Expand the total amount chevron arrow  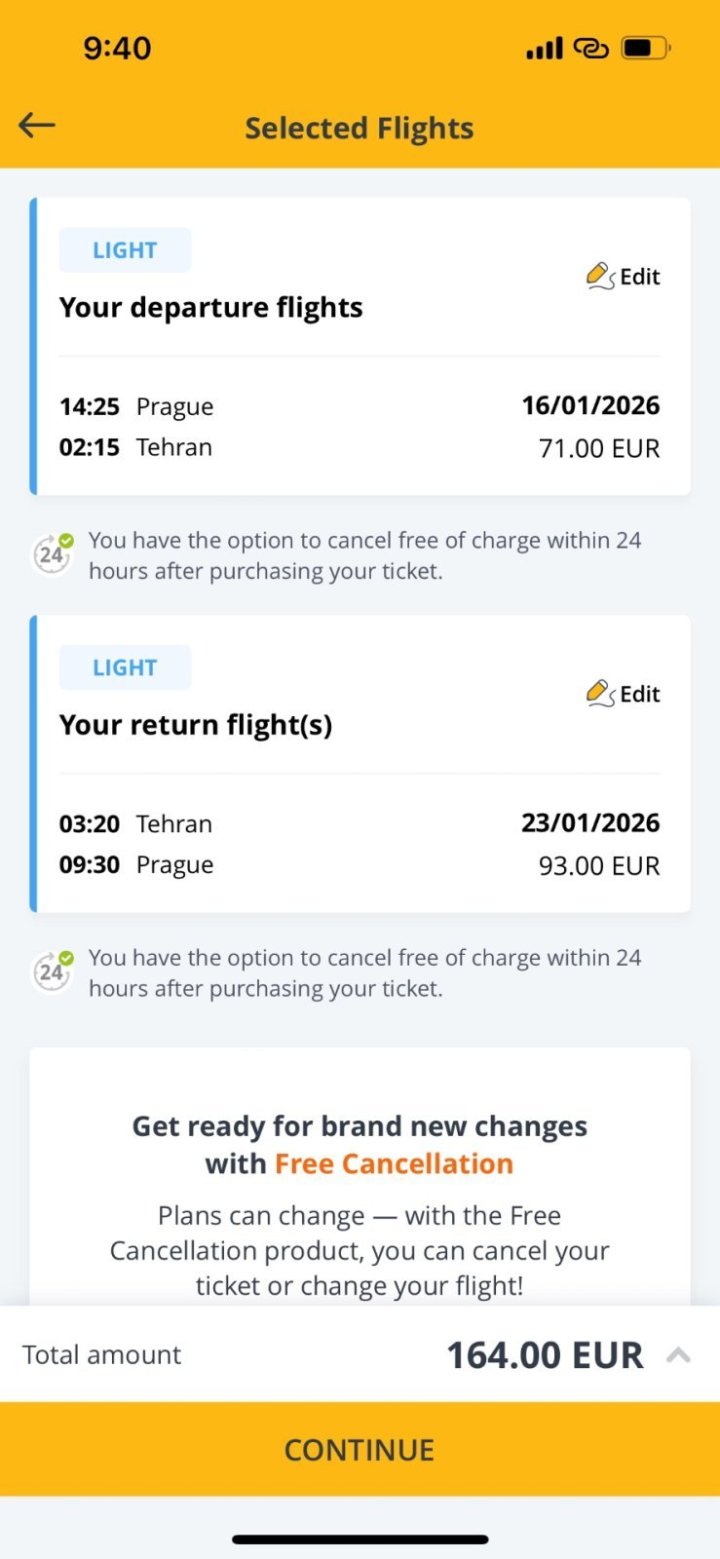click(x=679, y=1355)
